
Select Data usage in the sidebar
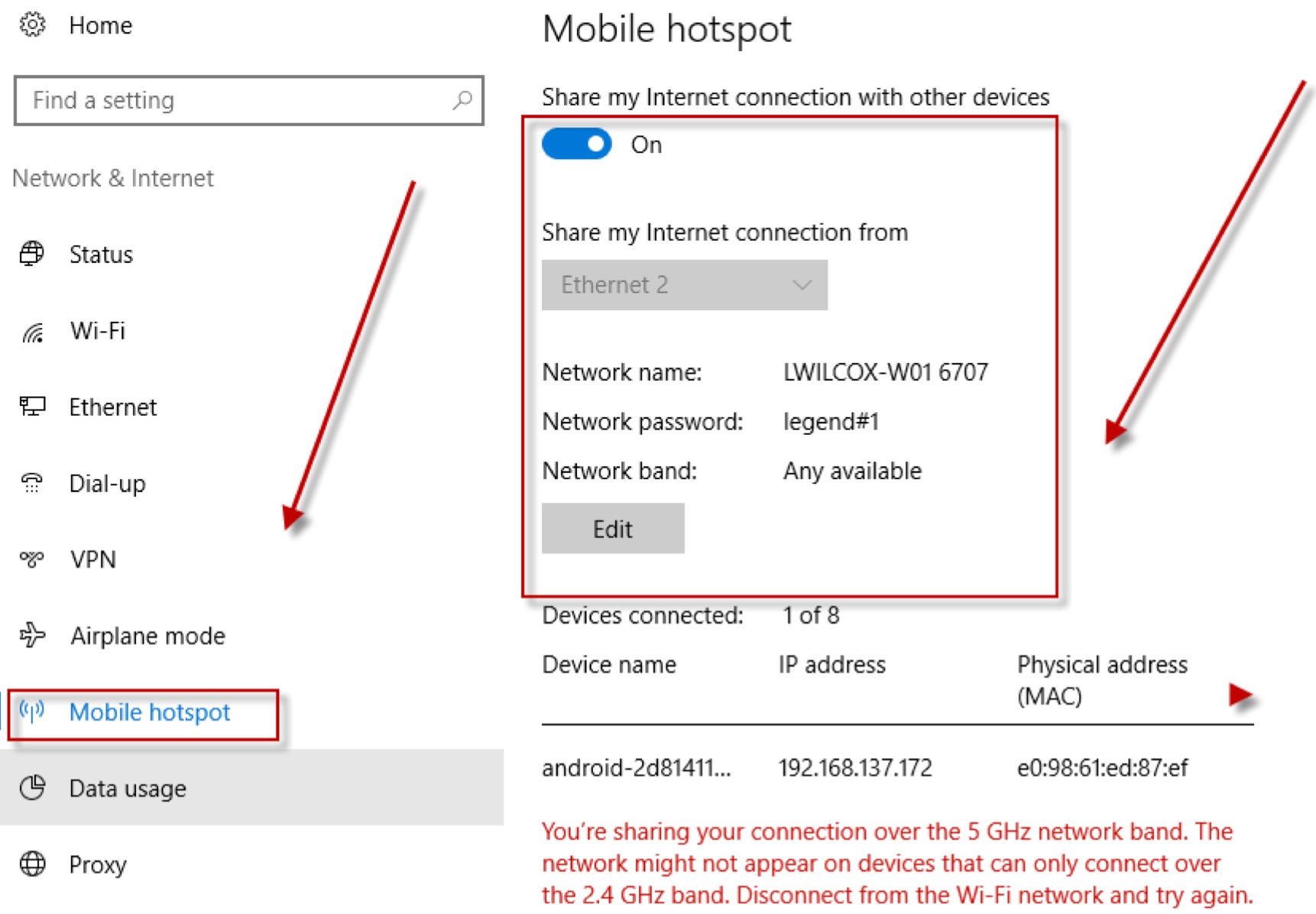pyautogui.click(x=128, y=789)
